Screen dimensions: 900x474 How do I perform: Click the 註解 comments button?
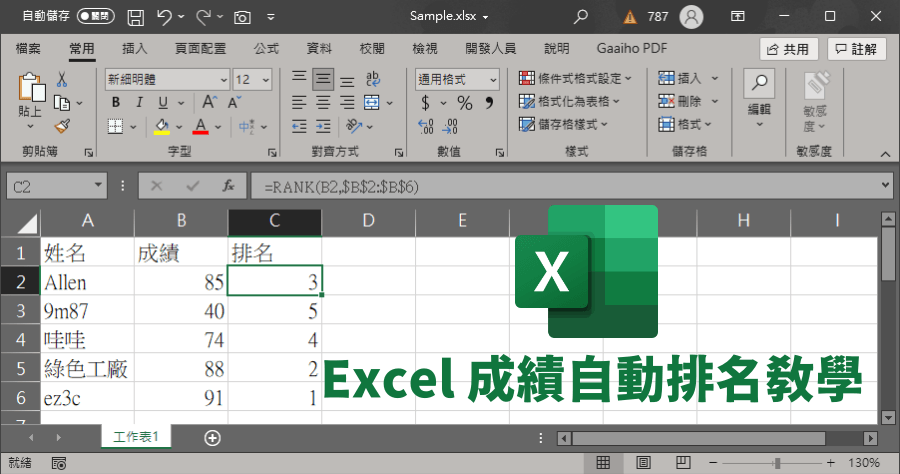[856, 49]
